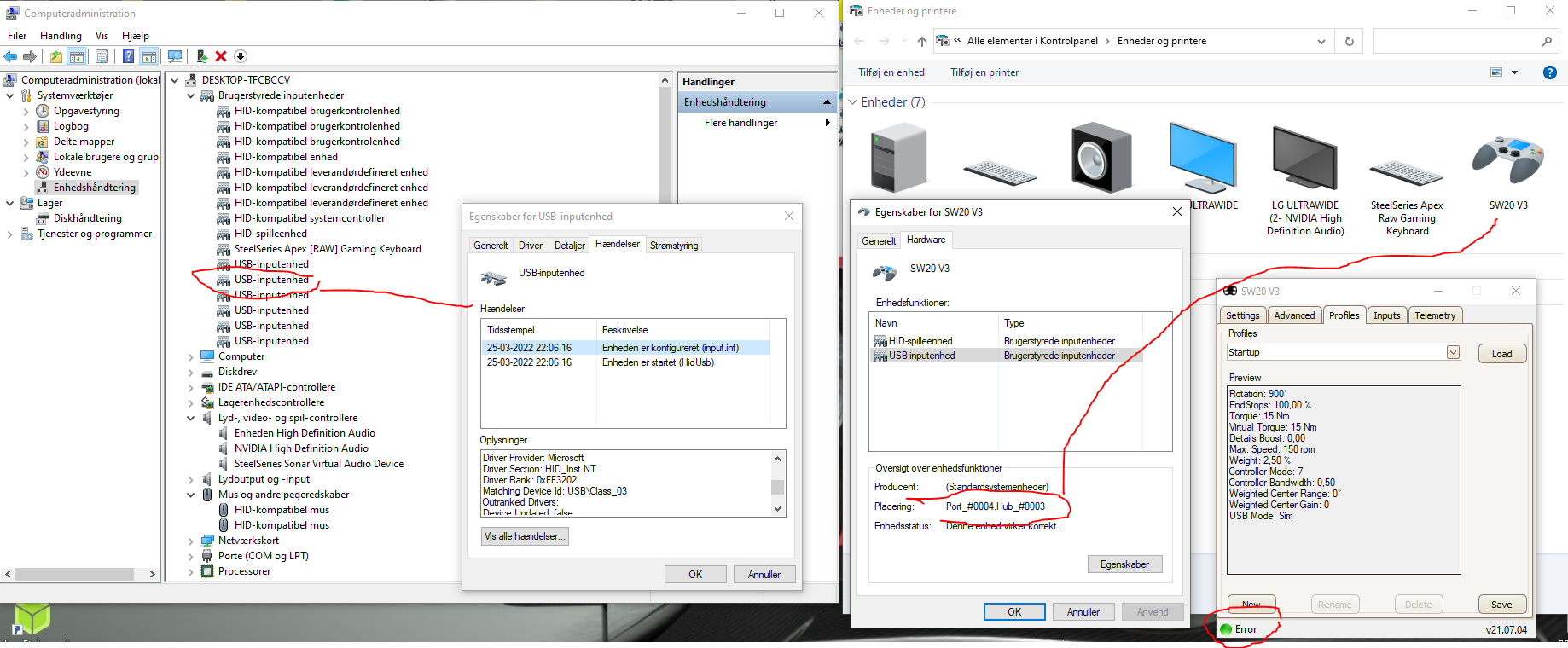Collapse Systemværktøjer in the console tree

(x=10, y=95)
